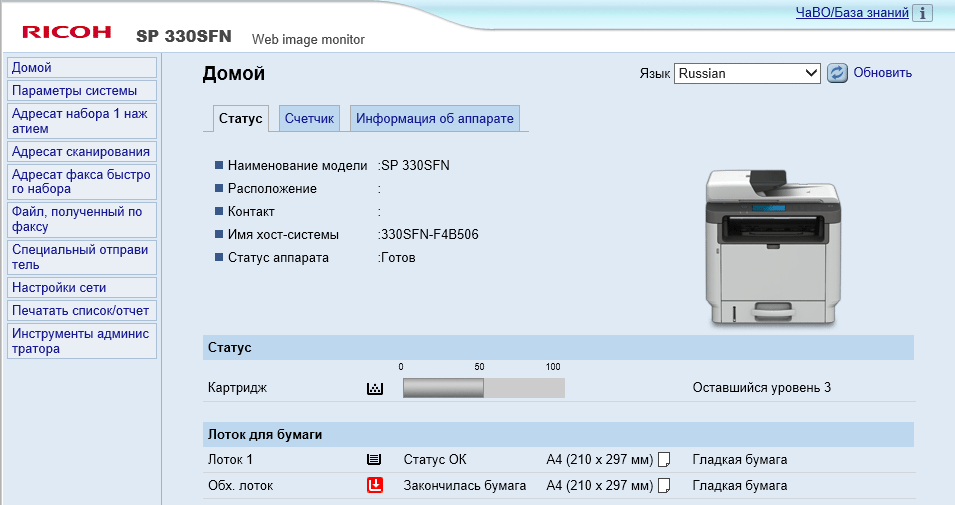Image resolution: width=955 pixels, height=505 pixels.
Task: Click the Гладкая бумага text in Обх. лоток row
Action: pos(739,486)
